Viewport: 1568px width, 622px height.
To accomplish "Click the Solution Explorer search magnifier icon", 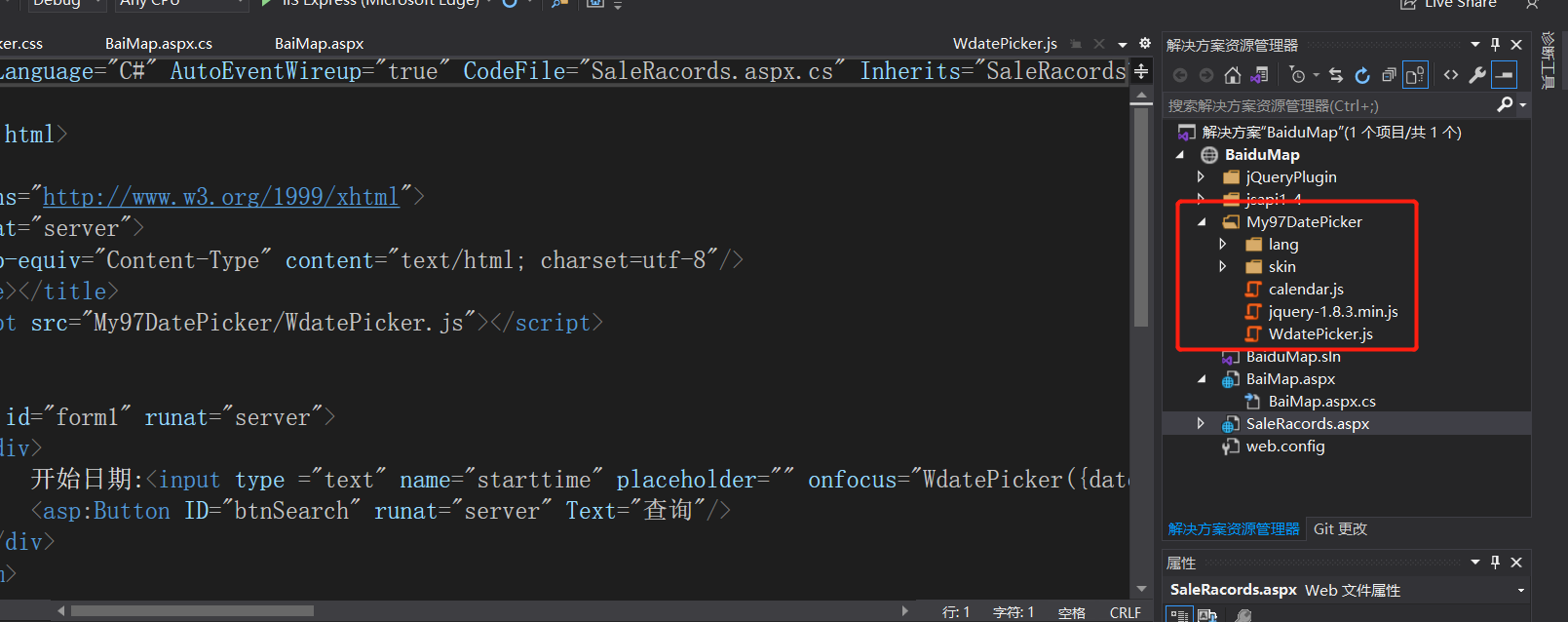I will [x=1505, y=104].
